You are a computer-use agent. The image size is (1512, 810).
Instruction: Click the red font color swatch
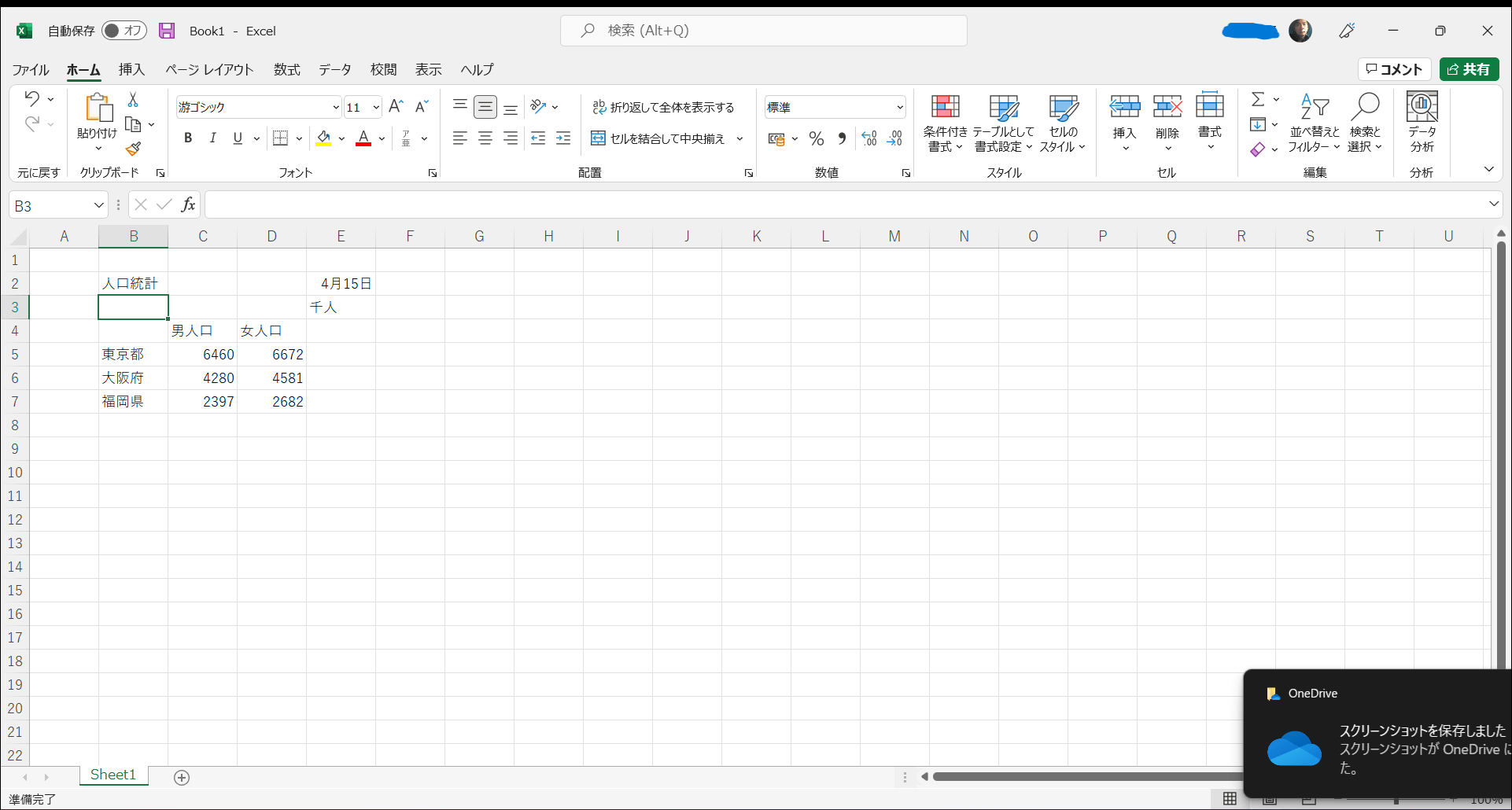click(x=363, y=139)
